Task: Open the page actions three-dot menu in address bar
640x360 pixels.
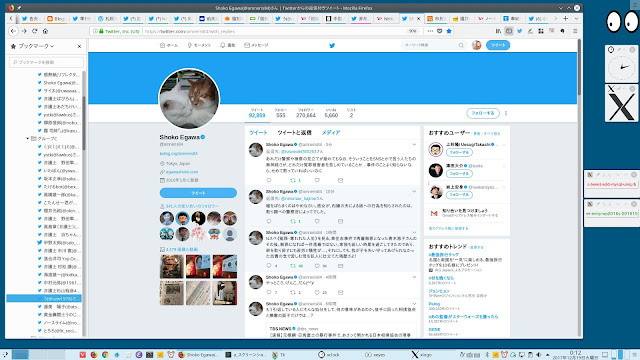Action: point(430,31)
